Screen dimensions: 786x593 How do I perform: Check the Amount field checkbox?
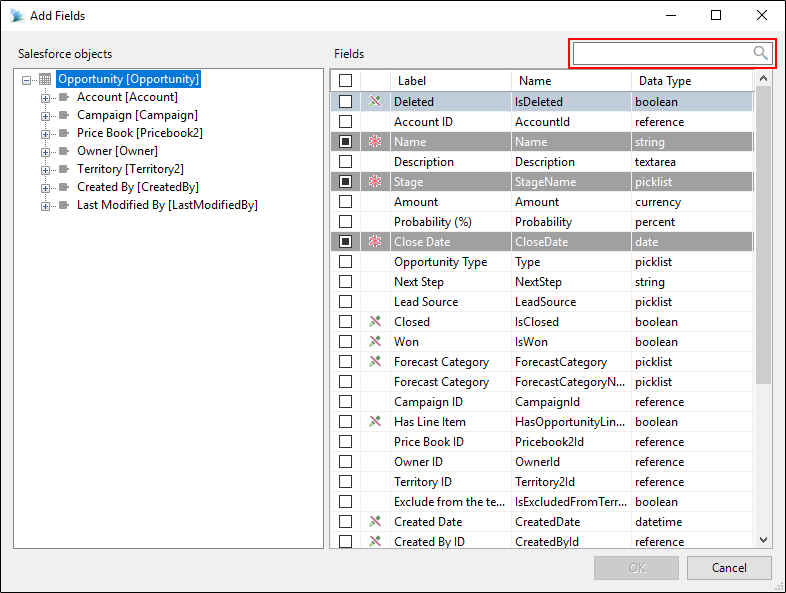pos(345,202)
